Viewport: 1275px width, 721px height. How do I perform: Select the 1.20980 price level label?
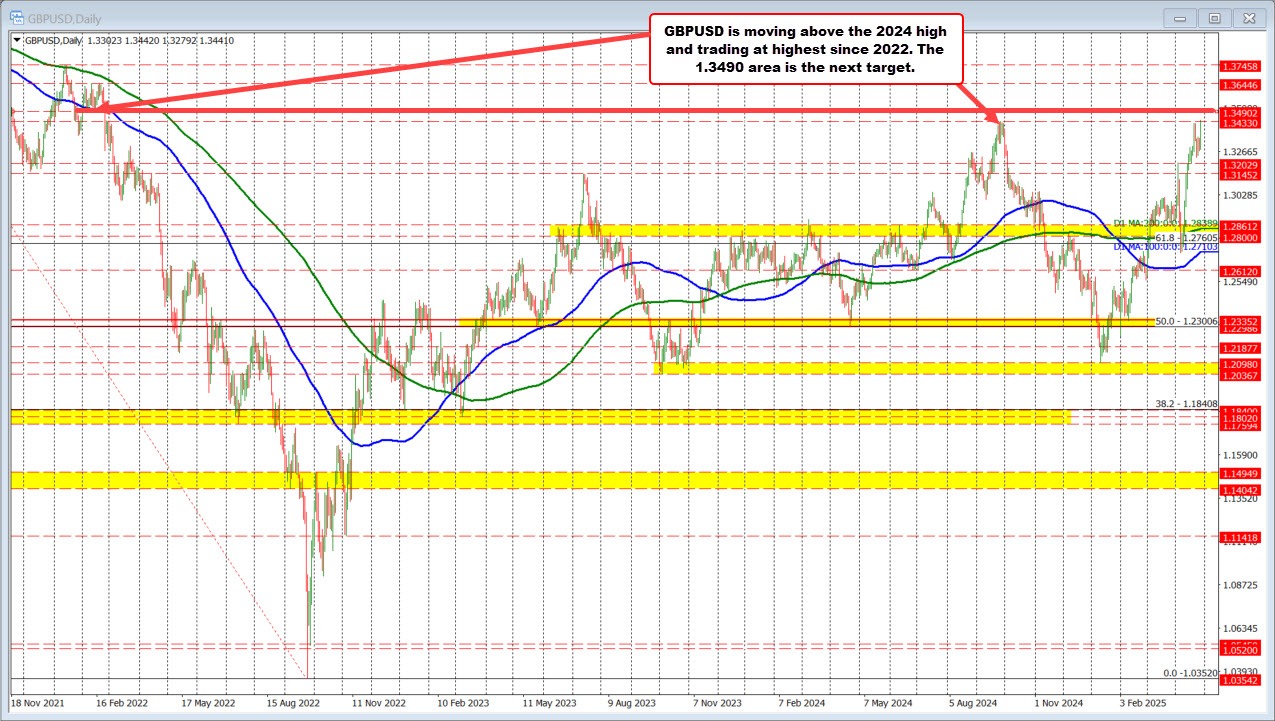[x=1239, y=365]
